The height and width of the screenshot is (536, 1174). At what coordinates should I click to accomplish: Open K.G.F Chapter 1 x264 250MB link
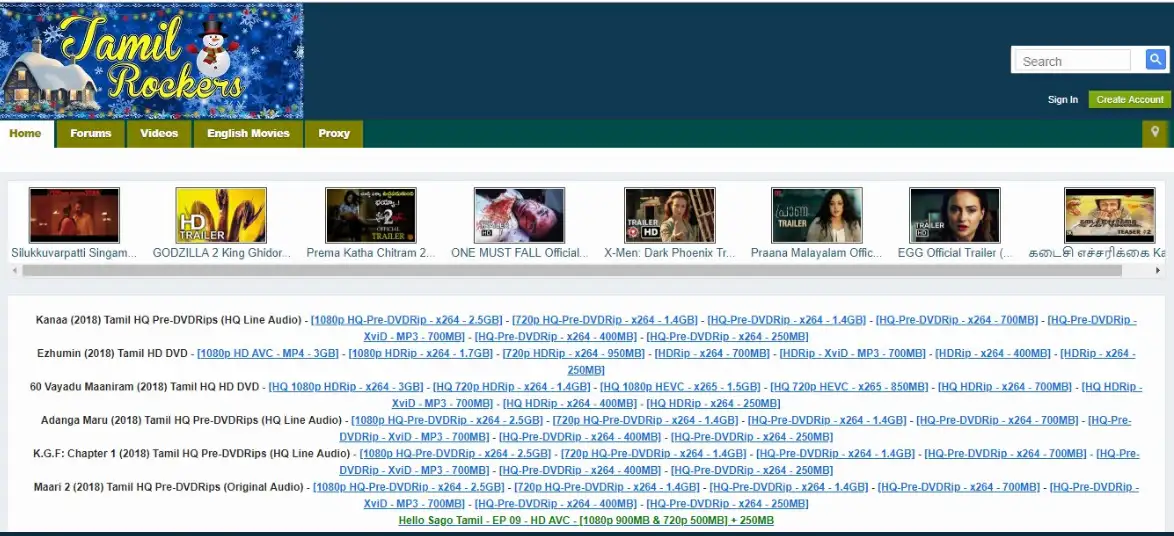coord(752,471)
